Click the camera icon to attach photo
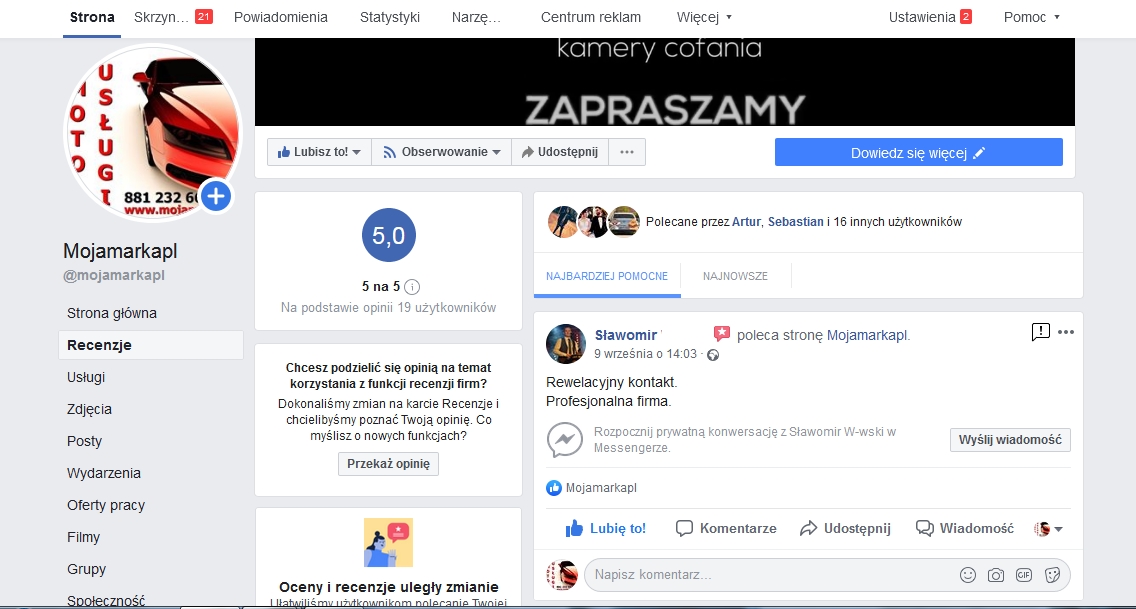This screenshot has width=1136, height=609. (x=995, y=575)
